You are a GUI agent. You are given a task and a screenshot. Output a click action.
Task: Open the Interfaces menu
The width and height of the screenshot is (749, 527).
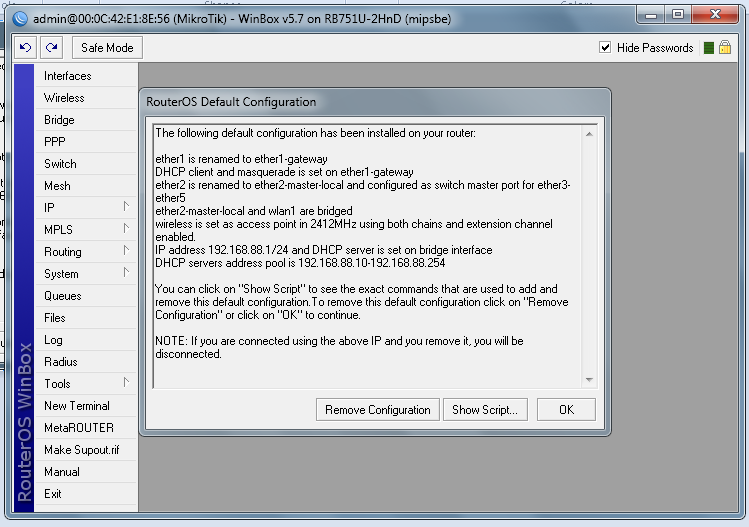coord(86,76)
